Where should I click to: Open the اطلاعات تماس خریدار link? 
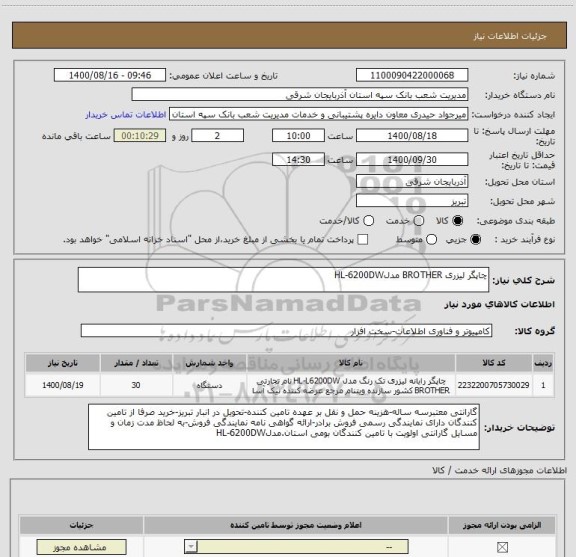click(x=126, y=115)
